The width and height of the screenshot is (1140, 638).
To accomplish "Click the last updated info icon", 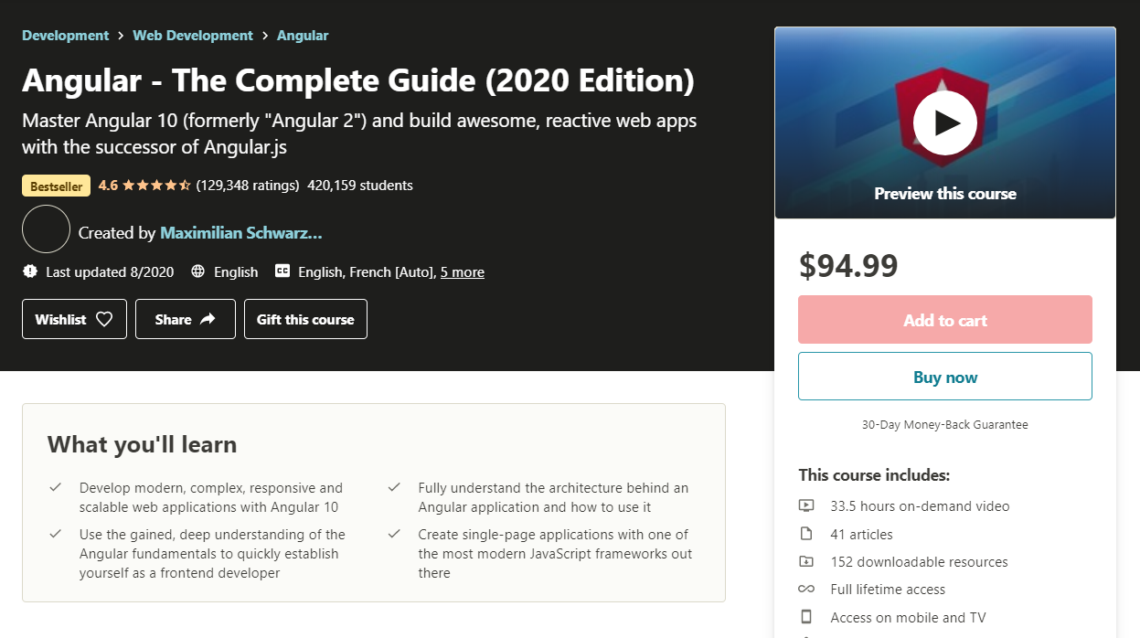I will [x=28, y=271].
